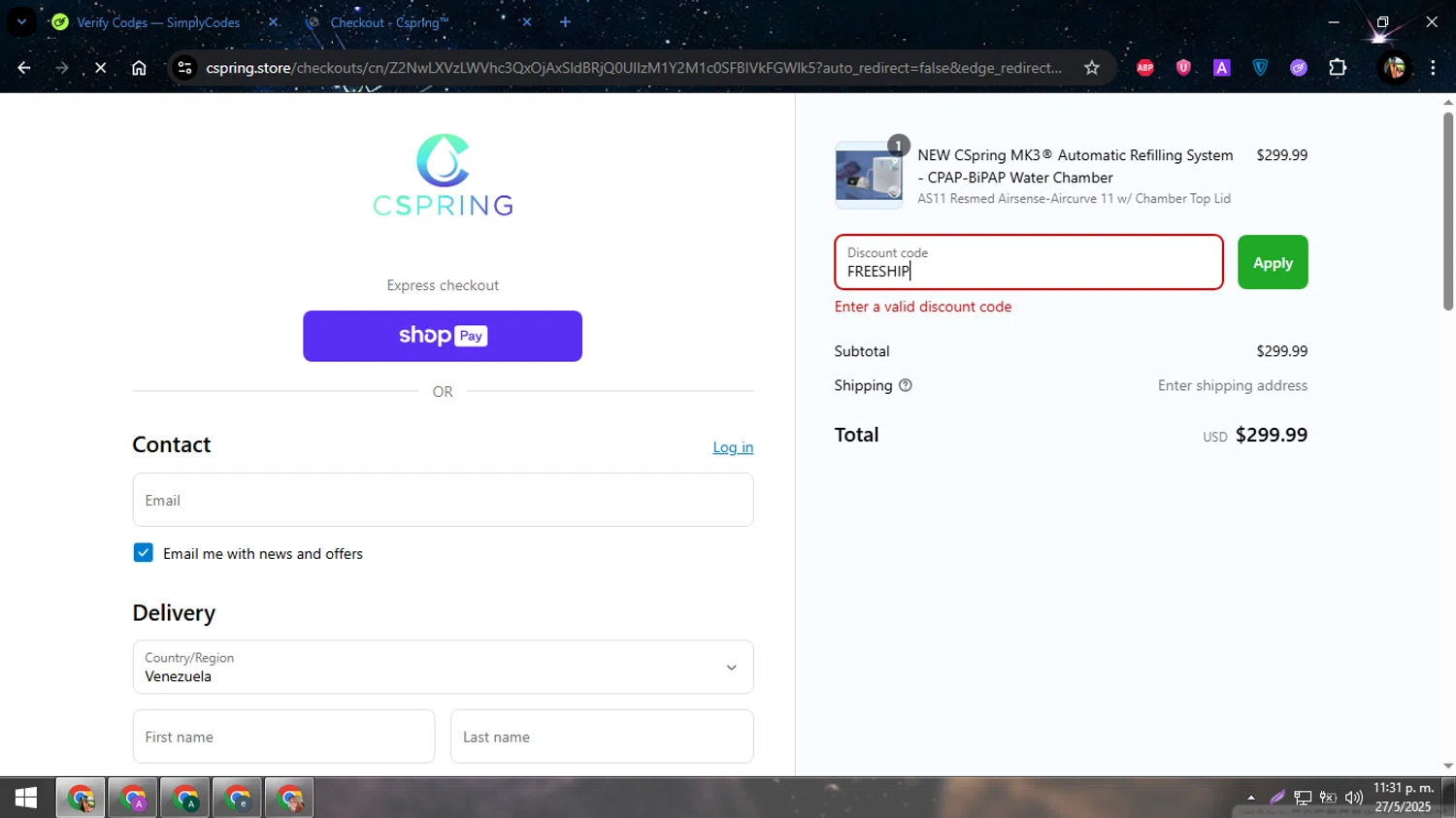This screenshot has width=1456, height=818.
Task: Click the Total $299.99 amount
Action: click(x=1272, y=435)
